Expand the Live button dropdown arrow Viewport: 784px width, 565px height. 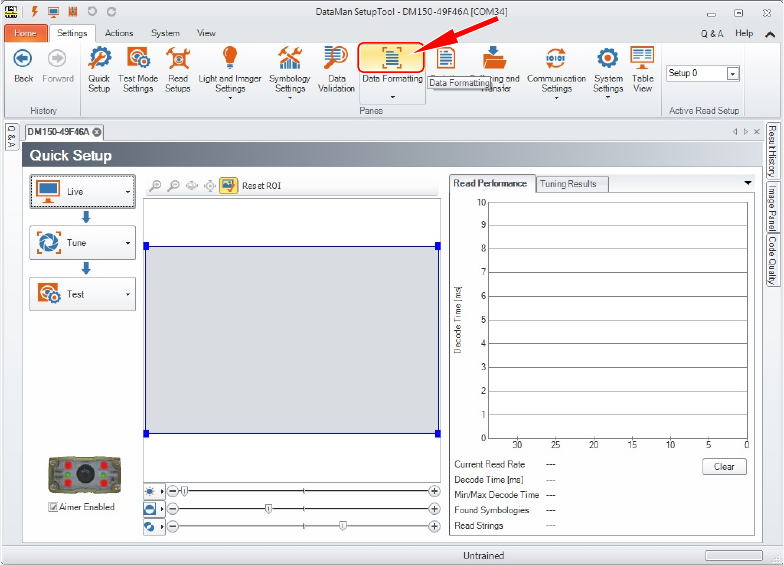pos(128,191)
